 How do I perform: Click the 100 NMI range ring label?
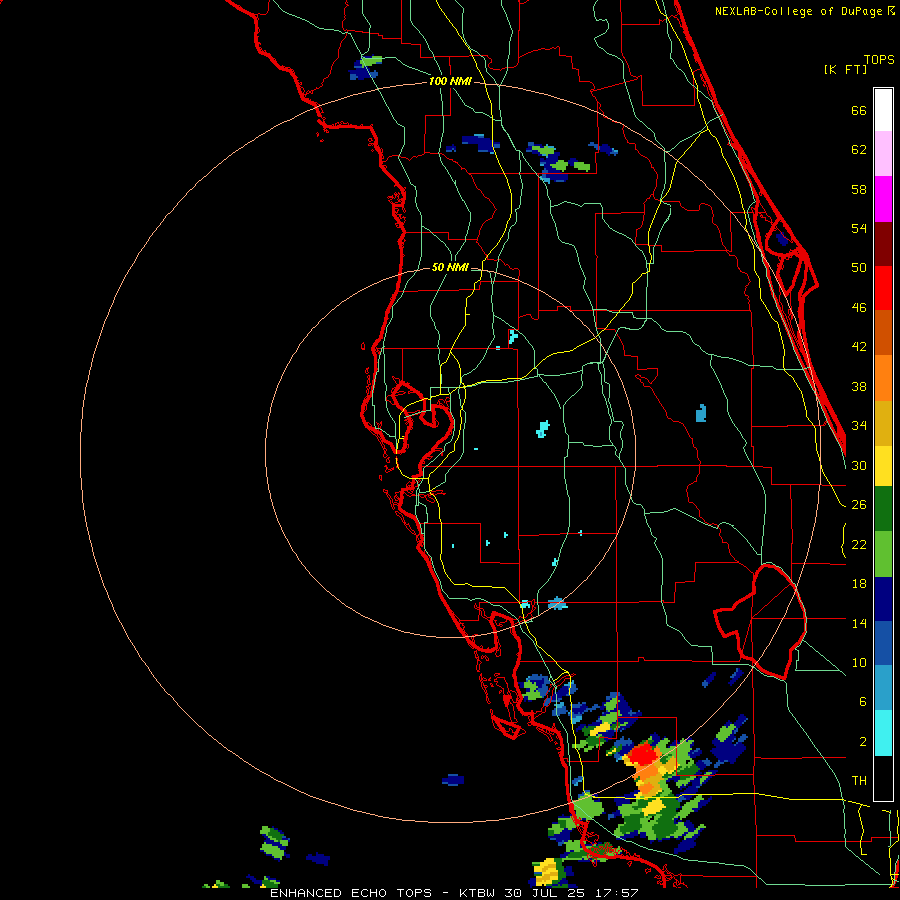tap(450, 81)
